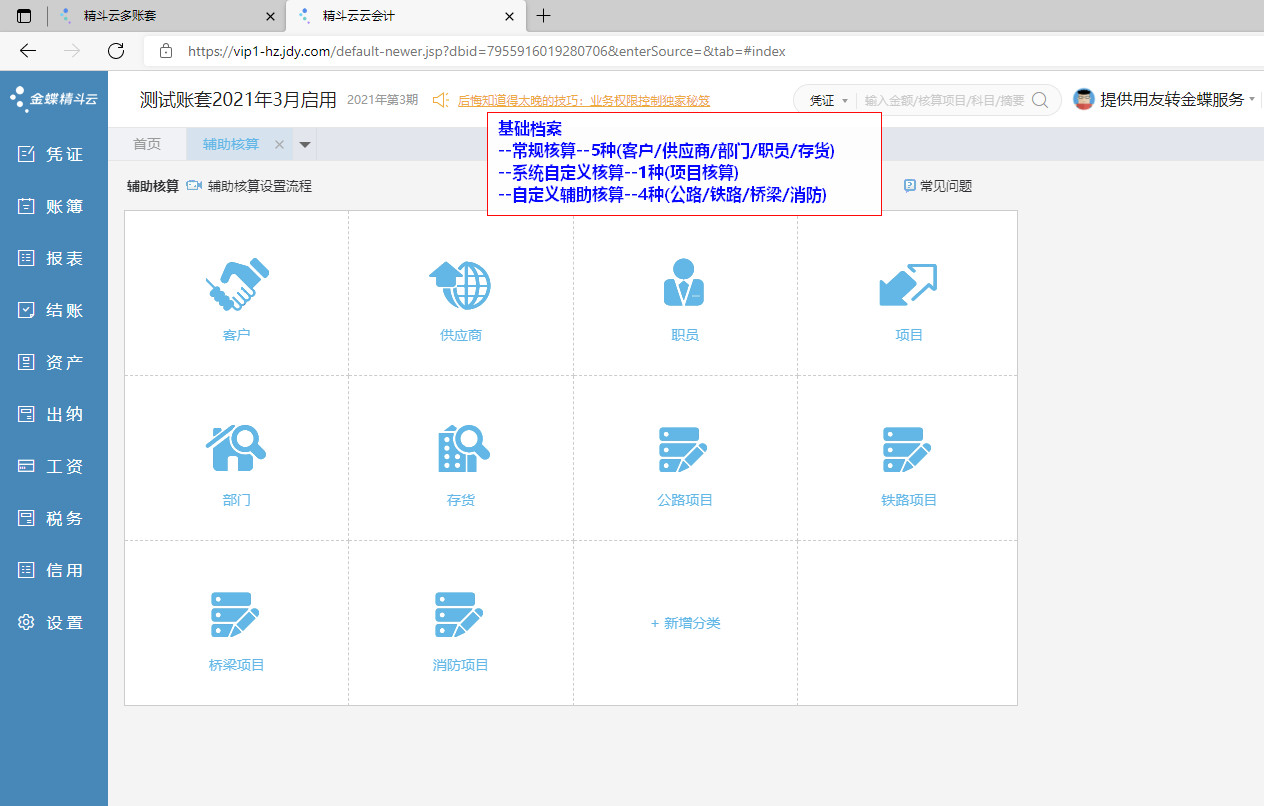The width and height of the screenshot is (1264, 806).
Task: Open 账簿 in the left sidebar
Action: pos(54,207)
